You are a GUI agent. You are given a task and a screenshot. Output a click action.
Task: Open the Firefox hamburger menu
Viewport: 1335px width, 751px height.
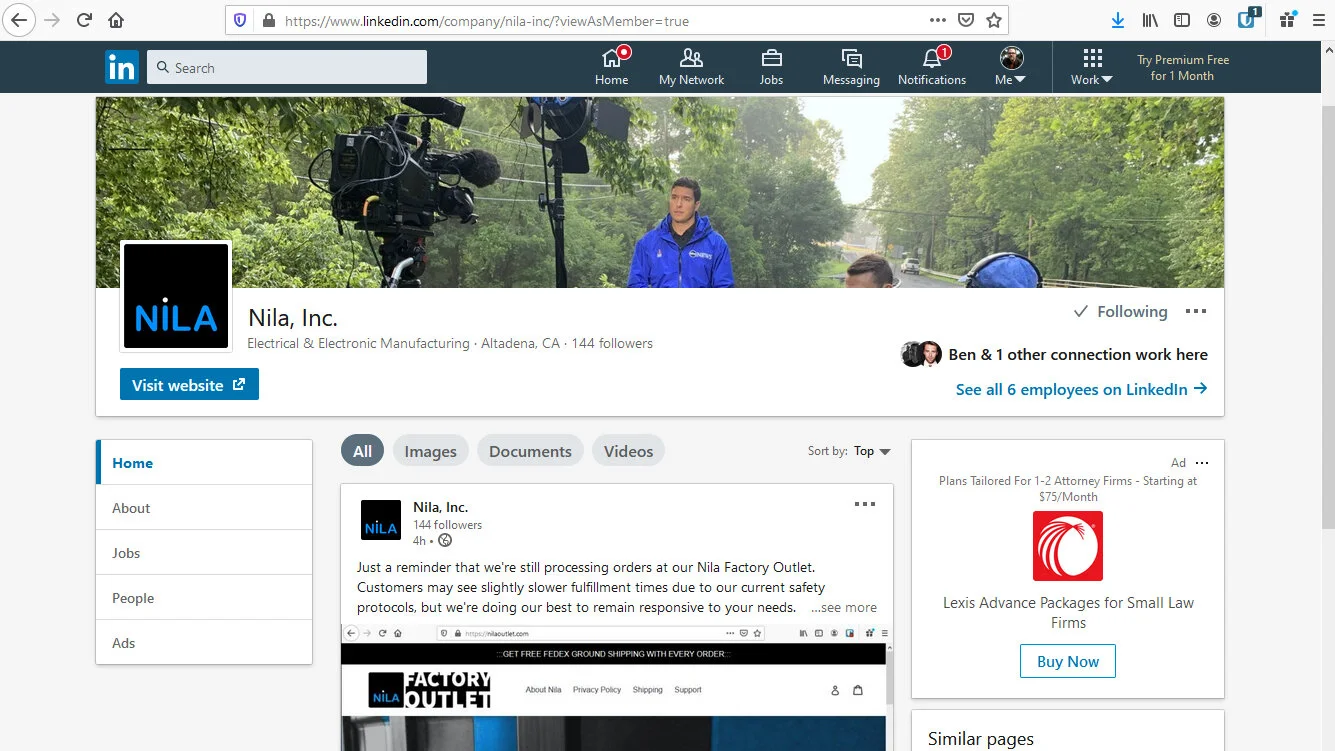click(x=1318, y=20)
